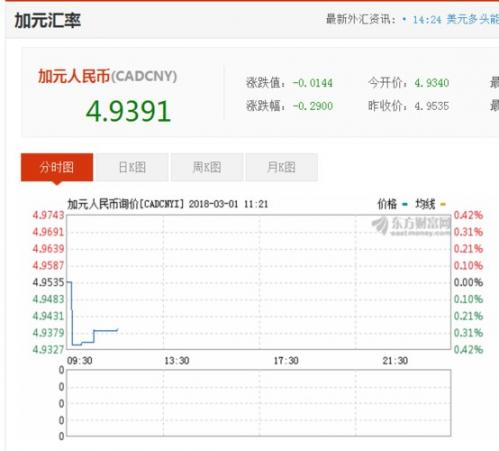
Task: Click the 0.00% right axis label
Action: (x=468, y=282)
